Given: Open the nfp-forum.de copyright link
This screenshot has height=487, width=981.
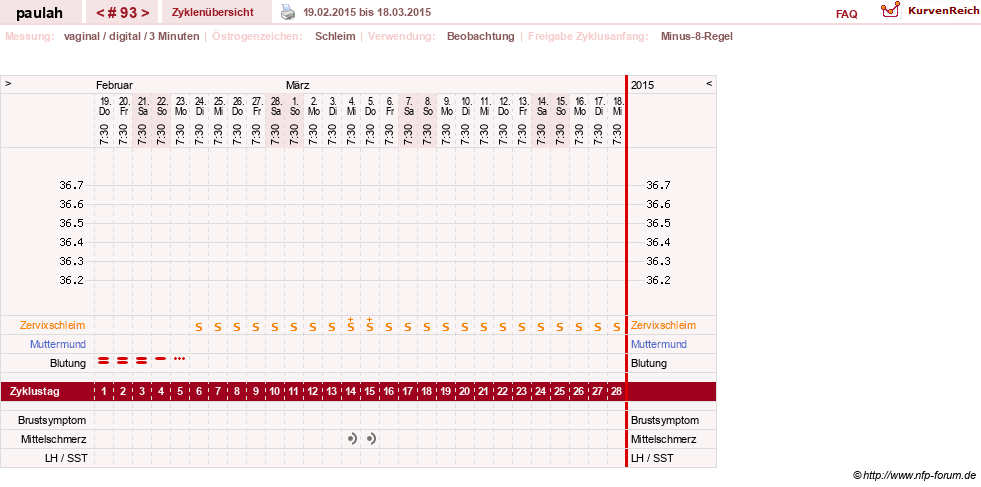Looking at the screenshot, I should pos(914,476).
